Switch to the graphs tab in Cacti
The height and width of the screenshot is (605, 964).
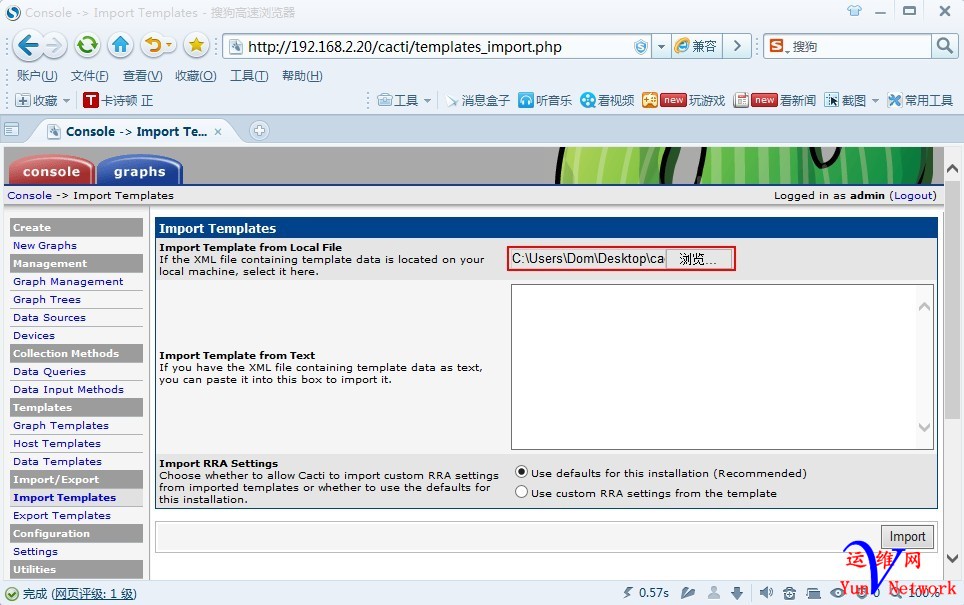pyautogui.click(x=140, y=170)
